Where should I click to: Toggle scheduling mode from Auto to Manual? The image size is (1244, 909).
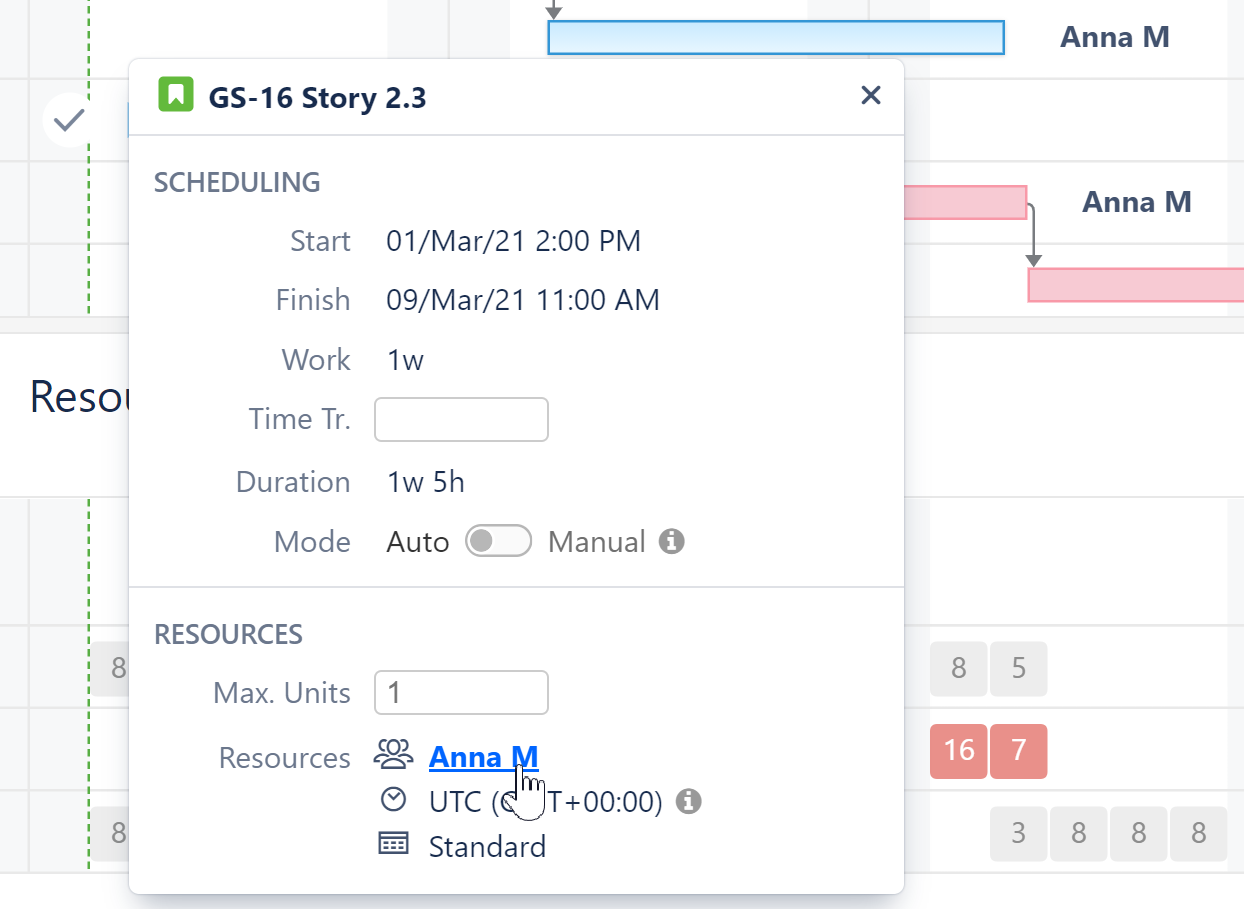point(498,542)
